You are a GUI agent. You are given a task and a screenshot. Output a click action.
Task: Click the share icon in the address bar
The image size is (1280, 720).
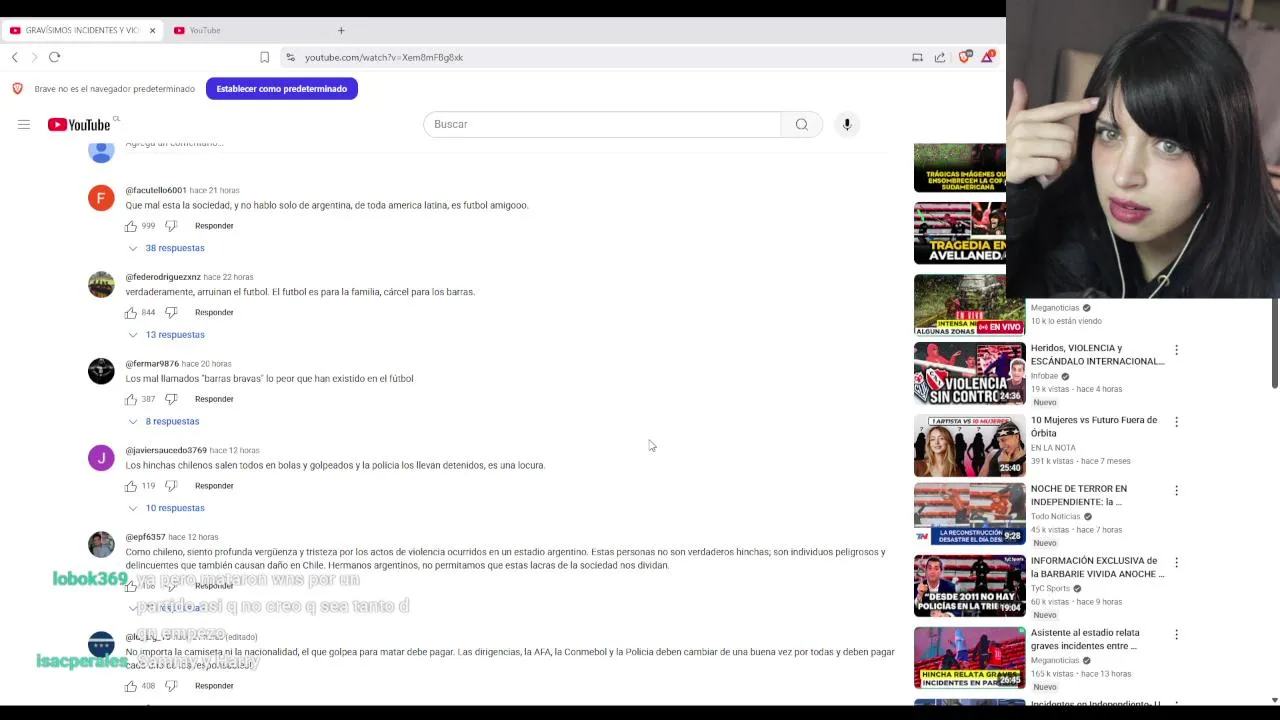pyautogui.click(x=940, y=57)
